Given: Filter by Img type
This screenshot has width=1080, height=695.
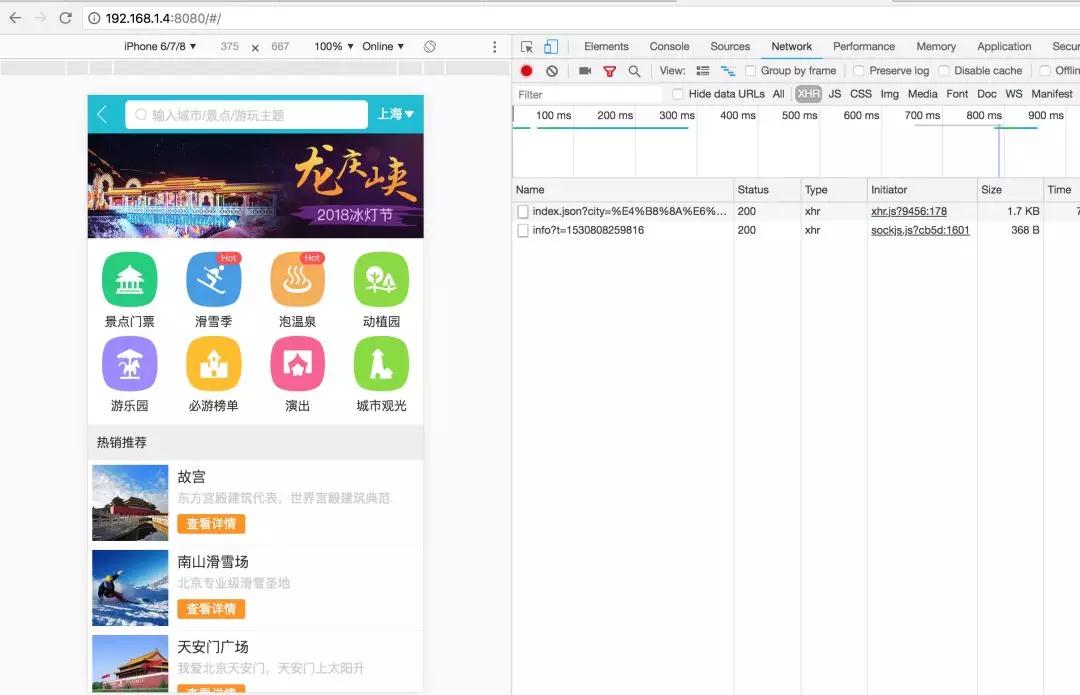Looking at the screenshot, I should click(x=889, y=94).
